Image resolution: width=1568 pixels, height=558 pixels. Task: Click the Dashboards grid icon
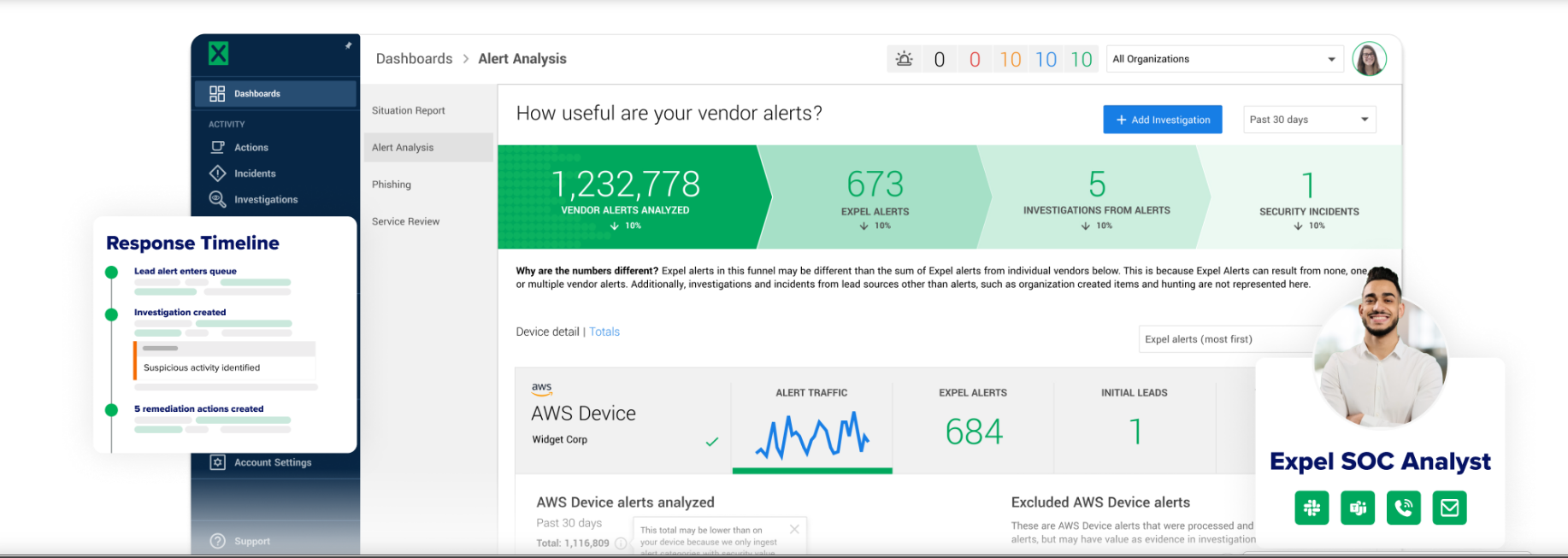(x=217, y=94)
